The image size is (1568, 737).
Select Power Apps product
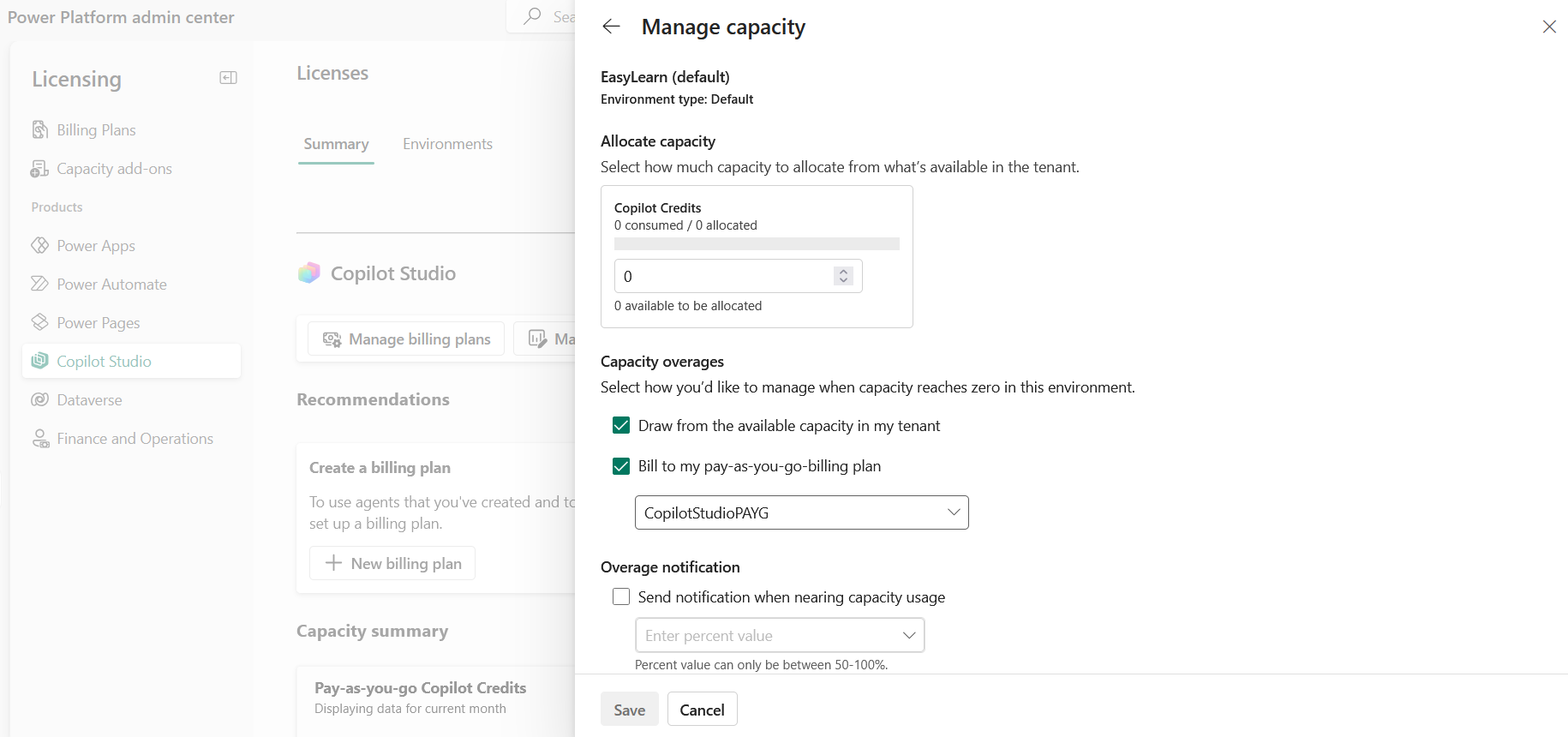pos(96,246)
